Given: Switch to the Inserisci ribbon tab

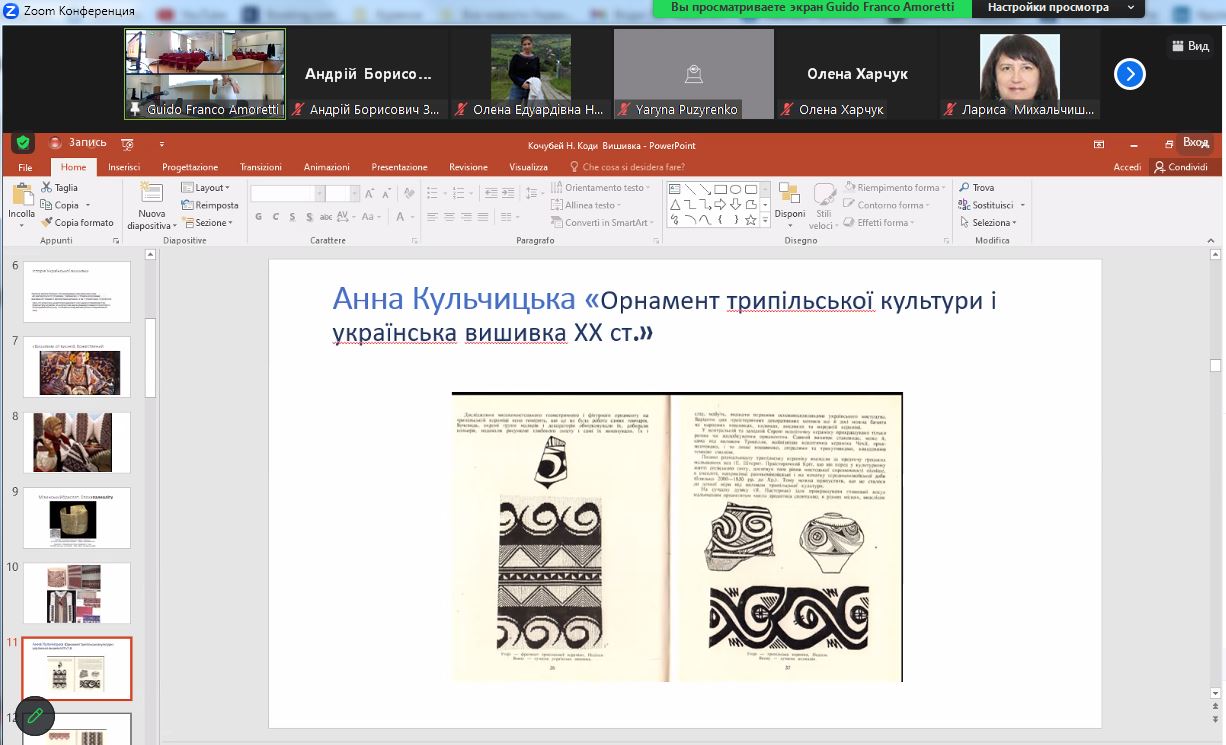Looking at the screenshot, I should [x=124, y=167].
